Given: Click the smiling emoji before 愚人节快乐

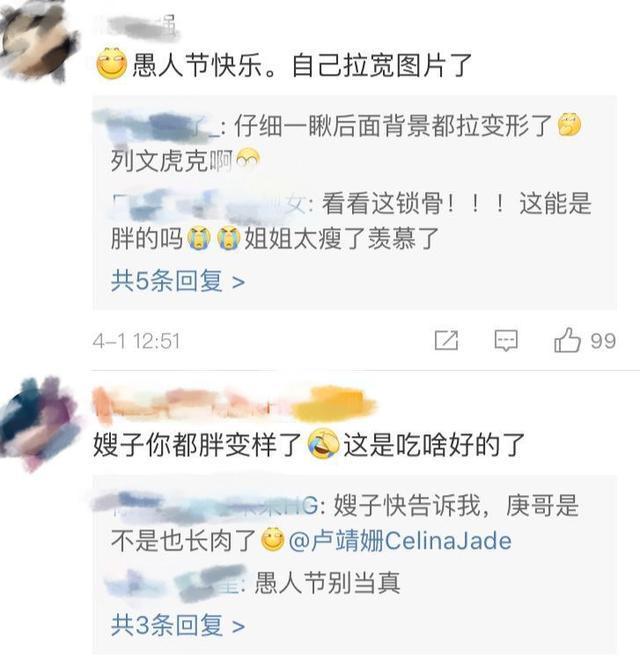Looking at the screenshot, I should 112,64.
